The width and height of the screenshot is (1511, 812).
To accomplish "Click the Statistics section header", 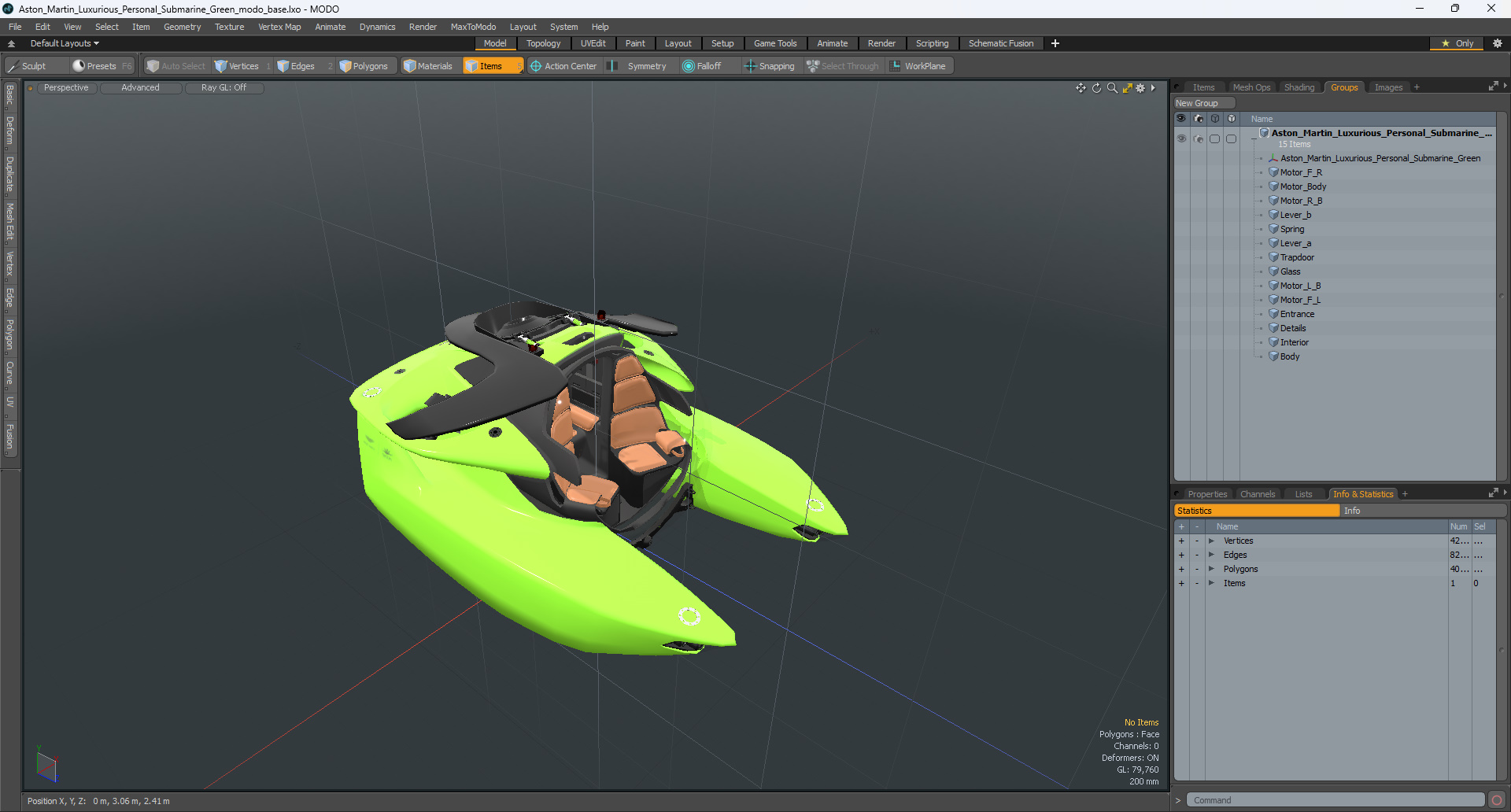I will [x=1256, y=511].
